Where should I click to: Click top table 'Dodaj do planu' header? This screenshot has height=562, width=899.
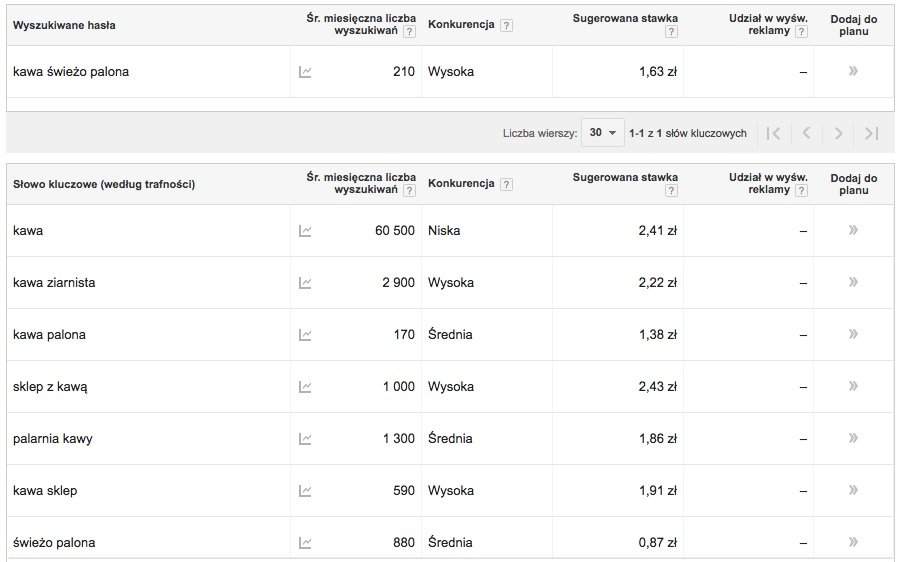853,25
